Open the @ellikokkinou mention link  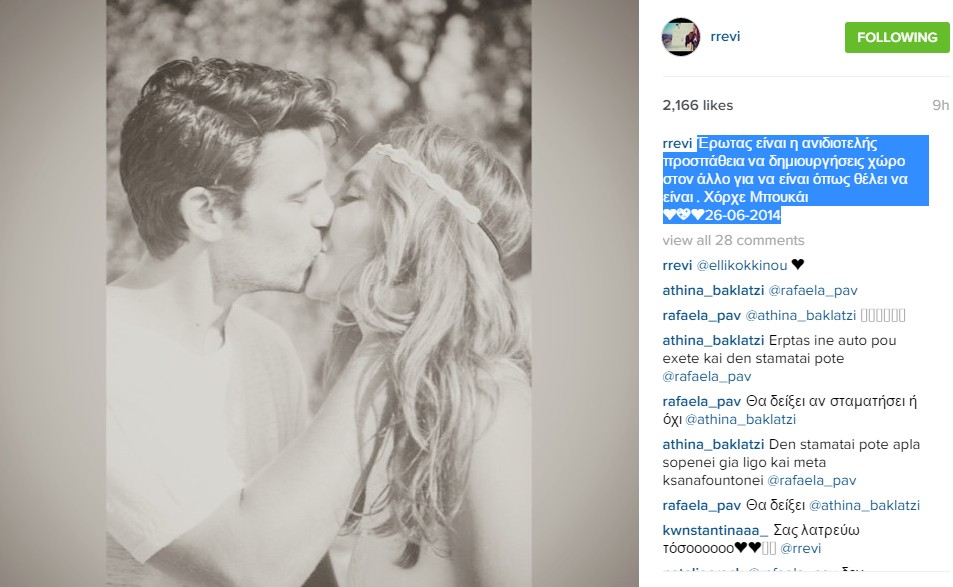coord(741,265)
